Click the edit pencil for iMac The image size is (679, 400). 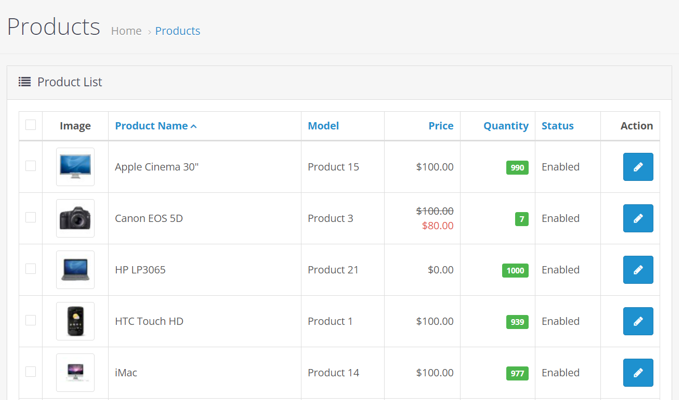pos(638,373)
